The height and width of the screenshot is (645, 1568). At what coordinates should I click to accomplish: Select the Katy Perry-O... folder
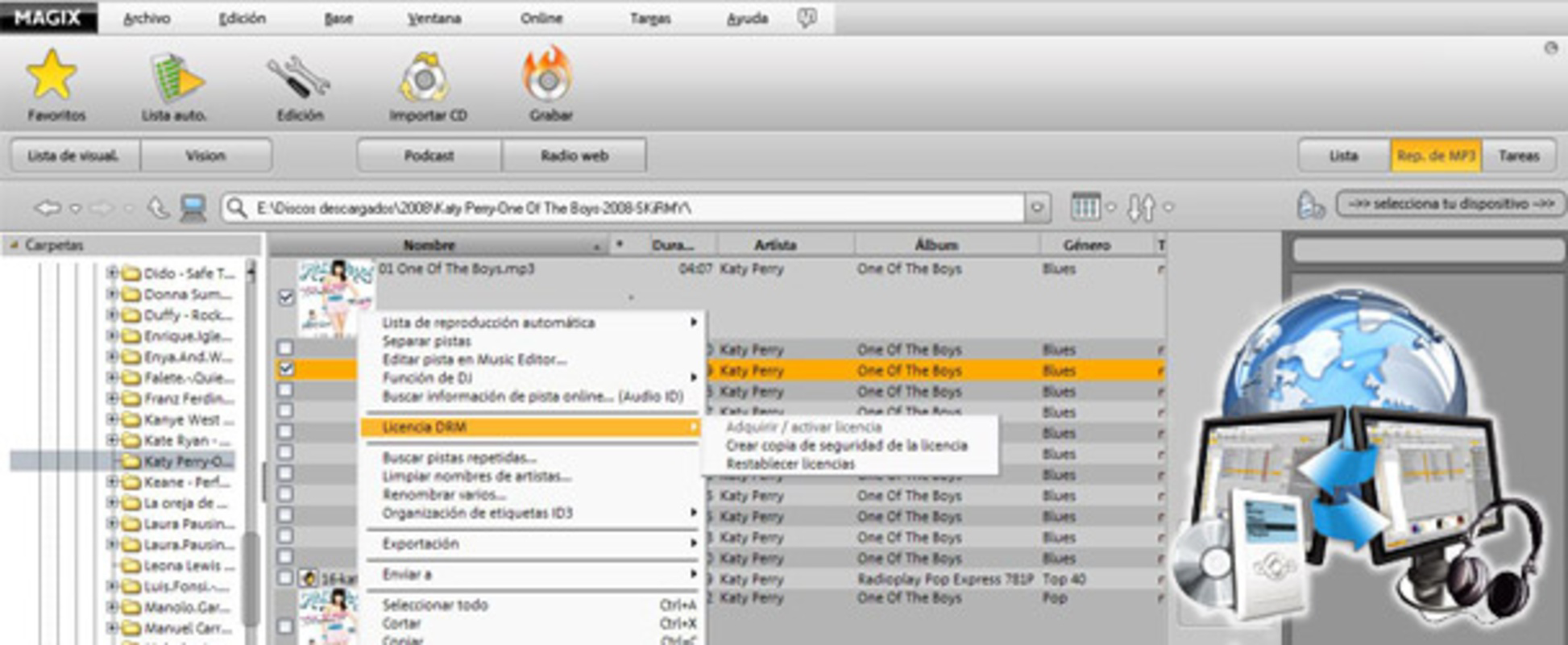coord(187,461)
